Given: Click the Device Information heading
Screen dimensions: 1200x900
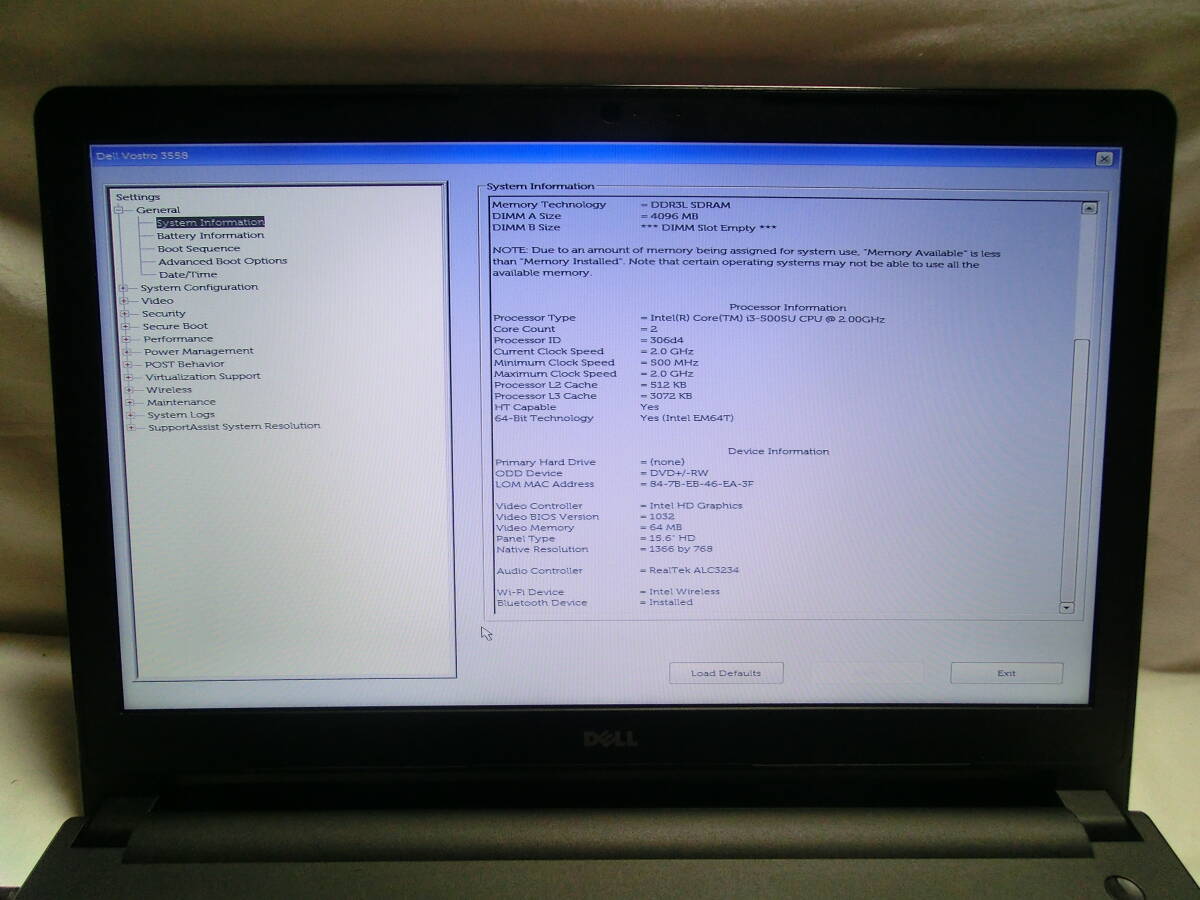Looking at the screenshot, I should click(778, 451).
